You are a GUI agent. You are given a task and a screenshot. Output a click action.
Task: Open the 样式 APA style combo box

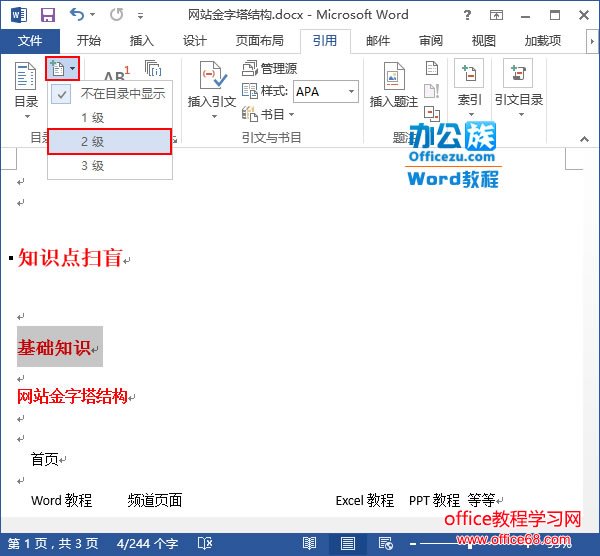click(x=326, y=91)
